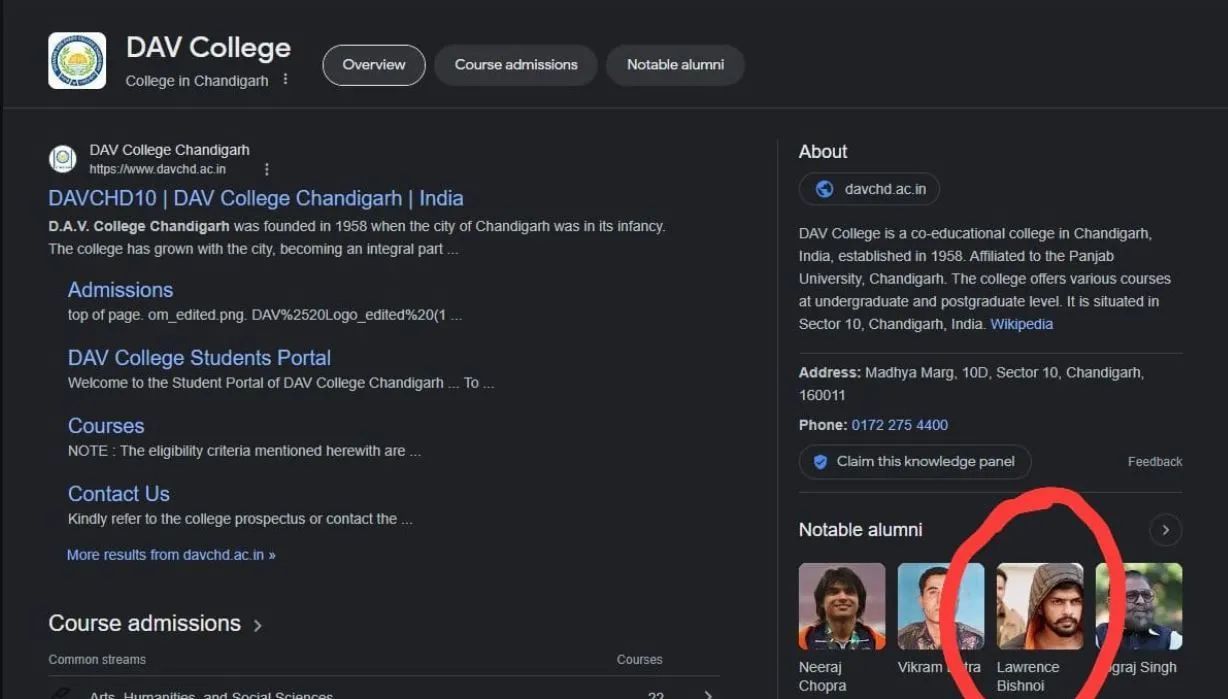Image resolution: width=1228 pixels, height=699 pixels.
Task: Show more results from davchd.ac.in
Action: pos(171,555)
